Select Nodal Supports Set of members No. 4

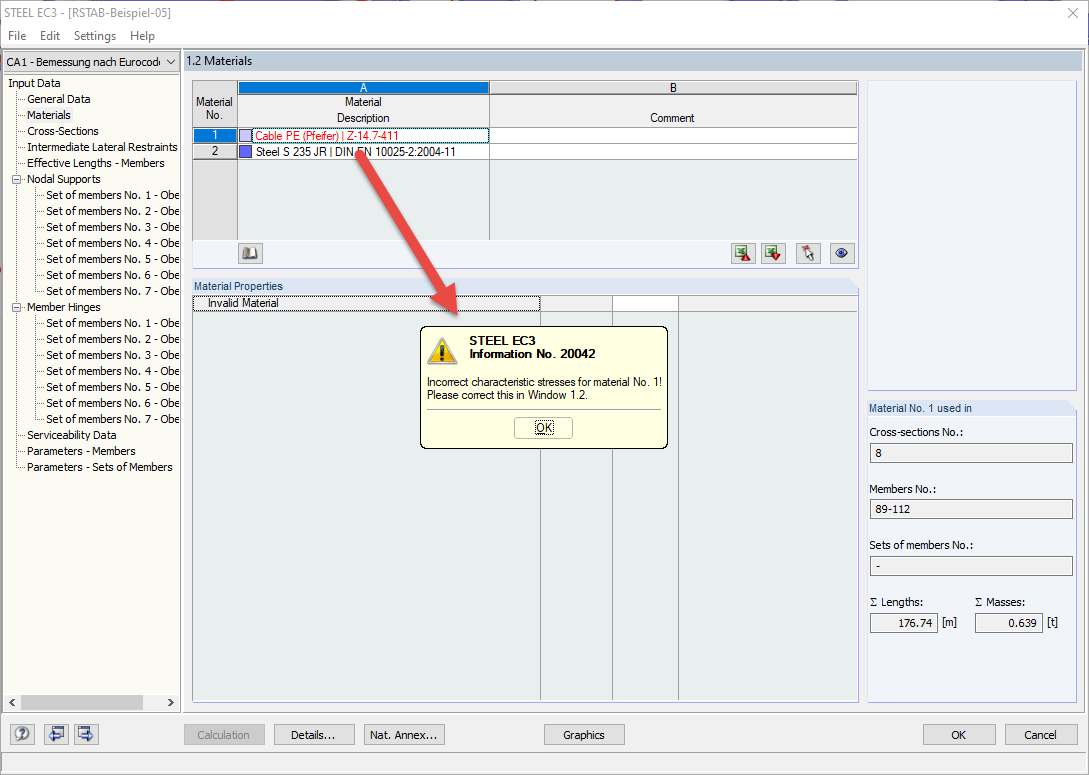pyautogui.click(x=113, y=243)
